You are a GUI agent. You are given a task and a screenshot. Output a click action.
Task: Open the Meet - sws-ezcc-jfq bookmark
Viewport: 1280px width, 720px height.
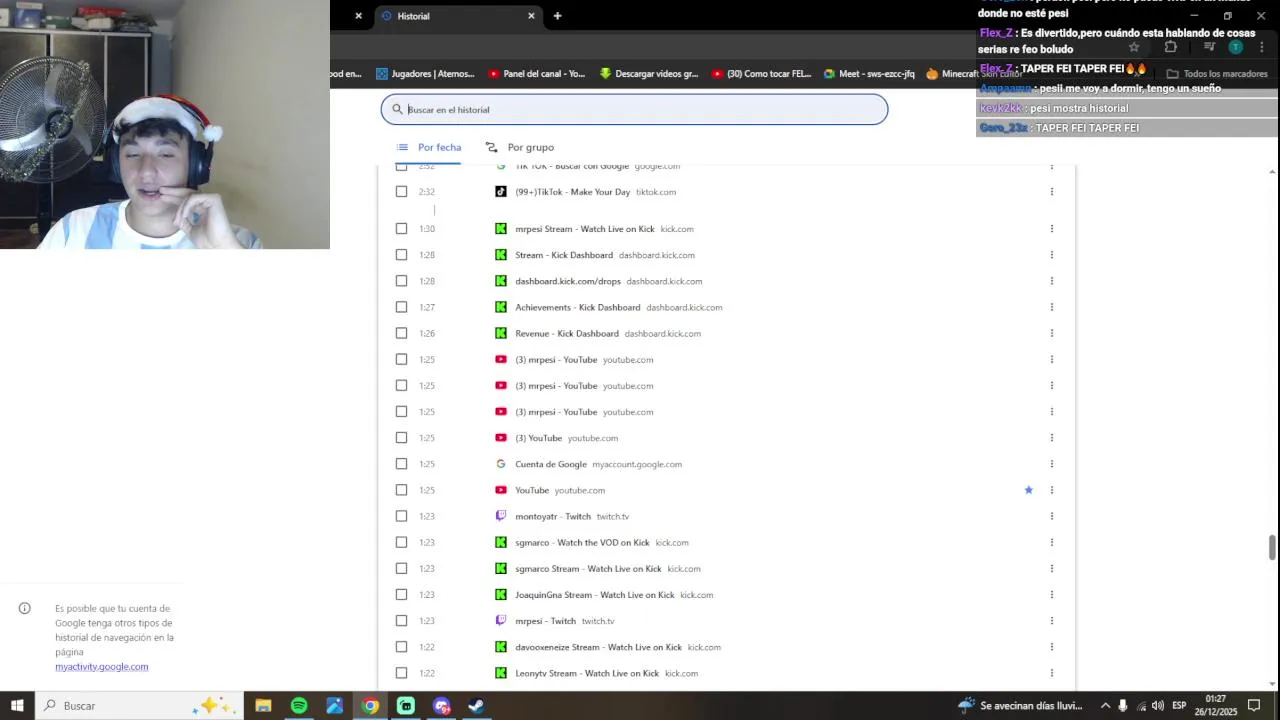[869, 74]
